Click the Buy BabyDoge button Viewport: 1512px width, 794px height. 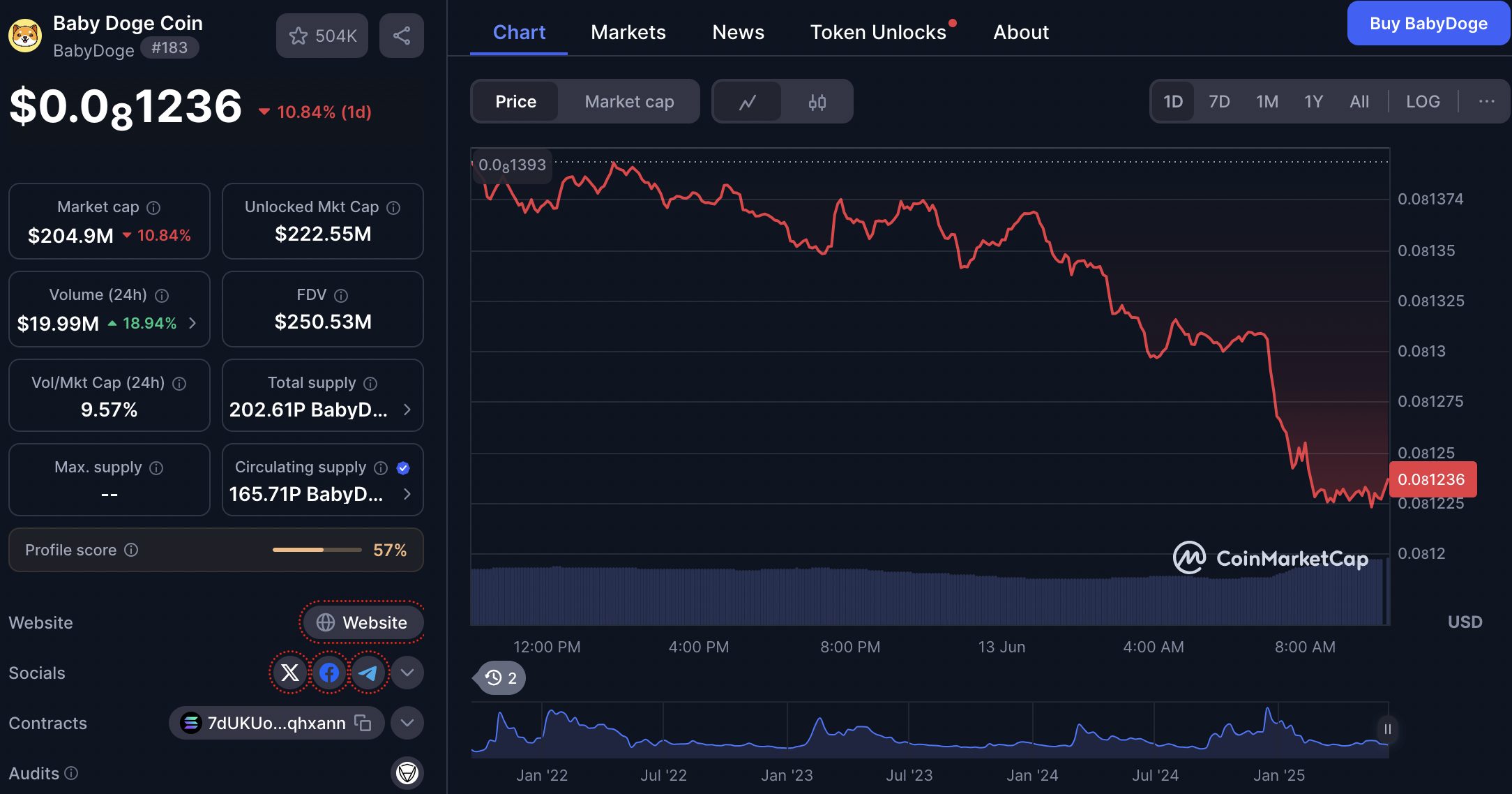pos(1428,23)
